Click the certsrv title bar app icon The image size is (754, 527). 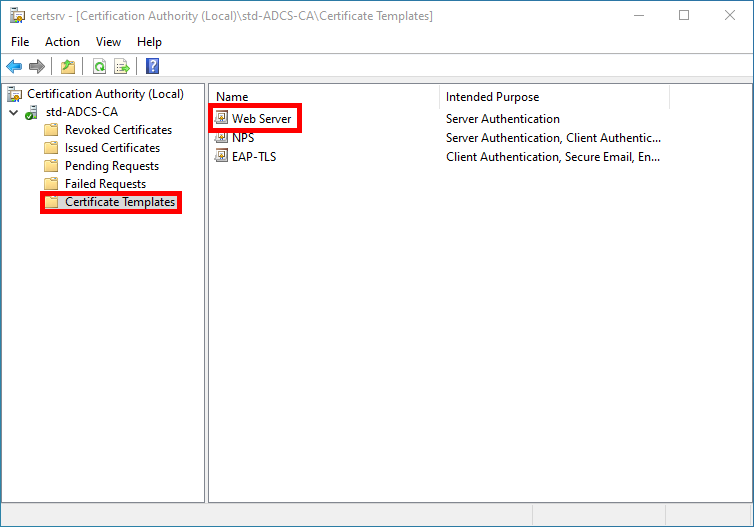click(17, 16)
